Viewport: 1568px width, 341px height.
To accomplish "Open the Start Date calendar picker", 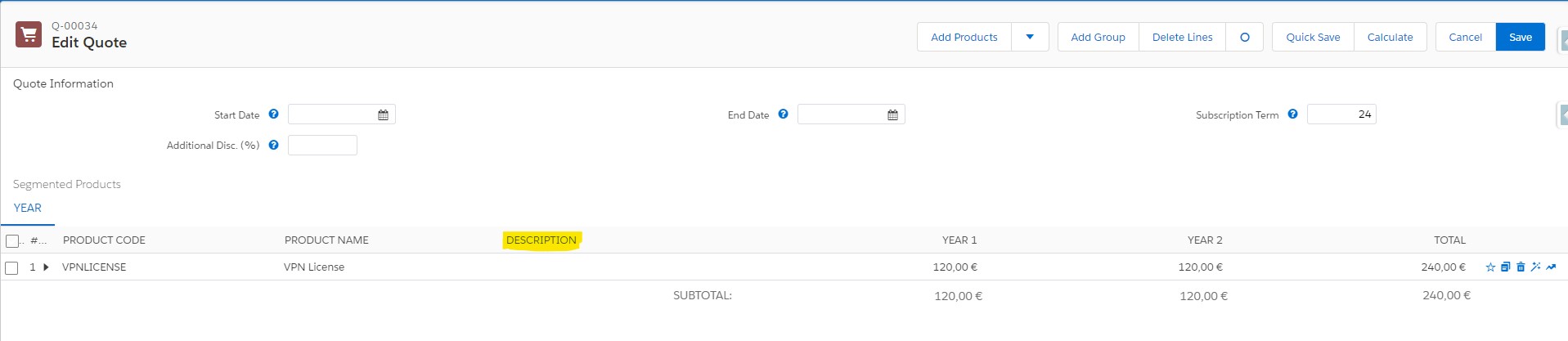I will (383, 115).
